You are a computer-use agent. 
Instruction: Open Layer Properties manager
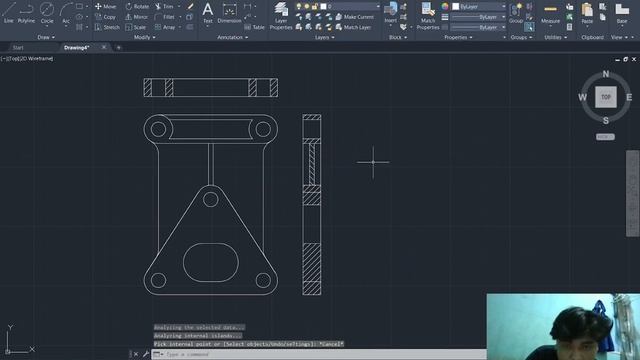point(281,16)
